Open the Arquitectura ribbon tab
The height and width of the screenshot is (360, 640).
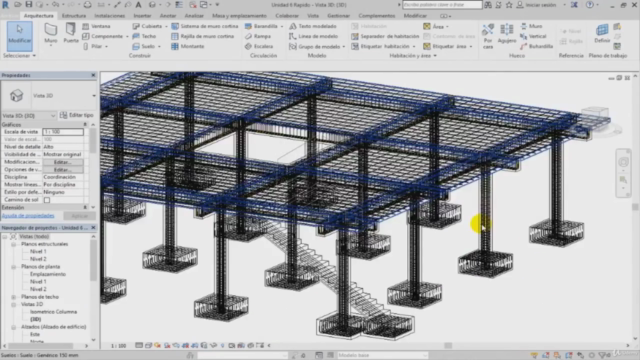38,16
